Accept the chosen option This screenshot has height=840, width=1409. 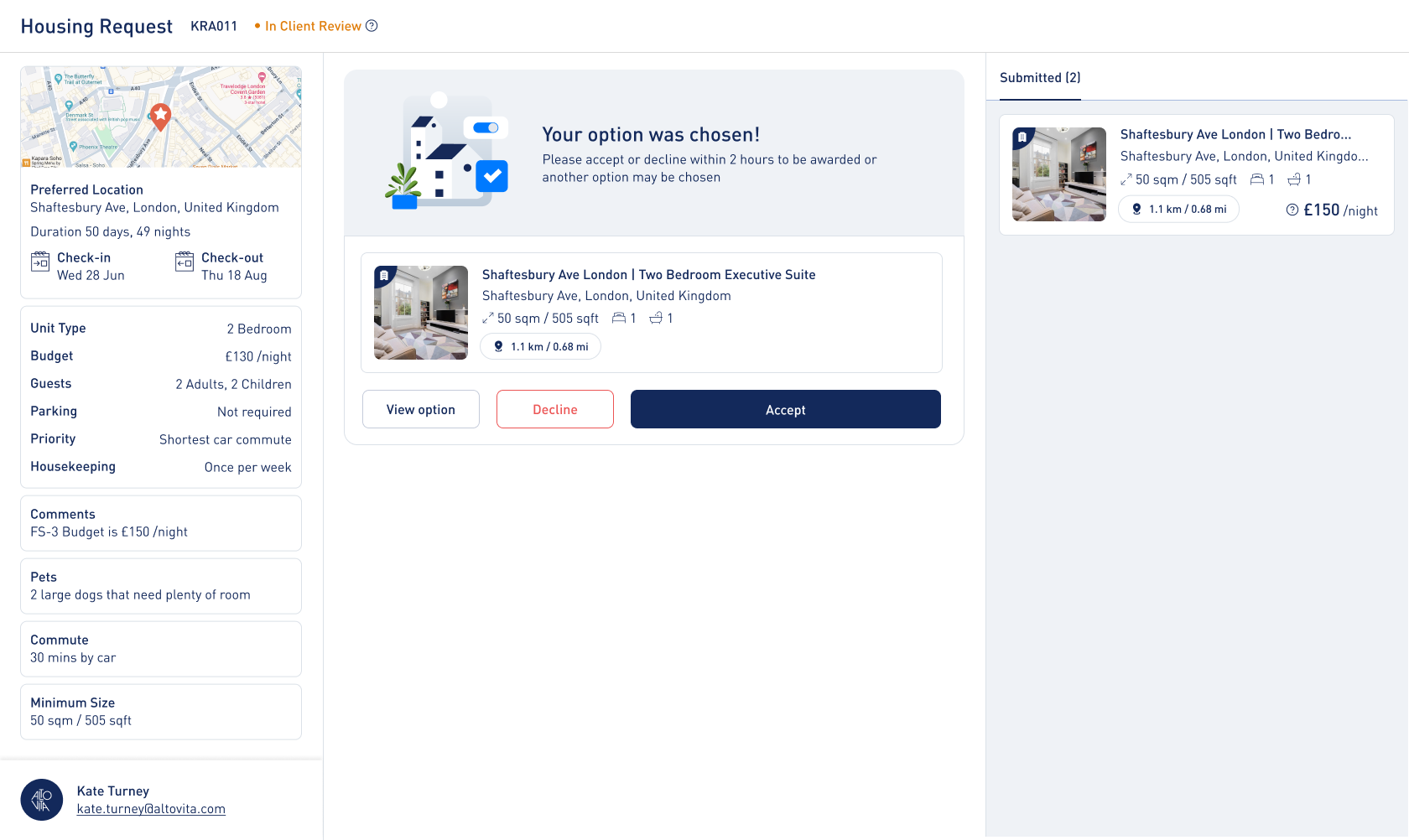786,409
